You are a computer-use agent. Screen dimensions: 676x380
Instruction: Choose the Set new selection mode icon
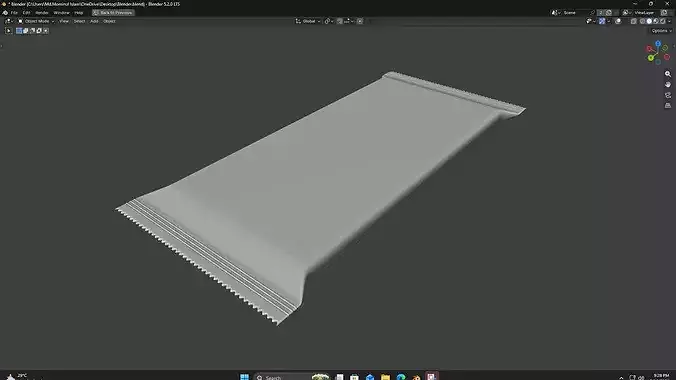(x=19, y=31)
